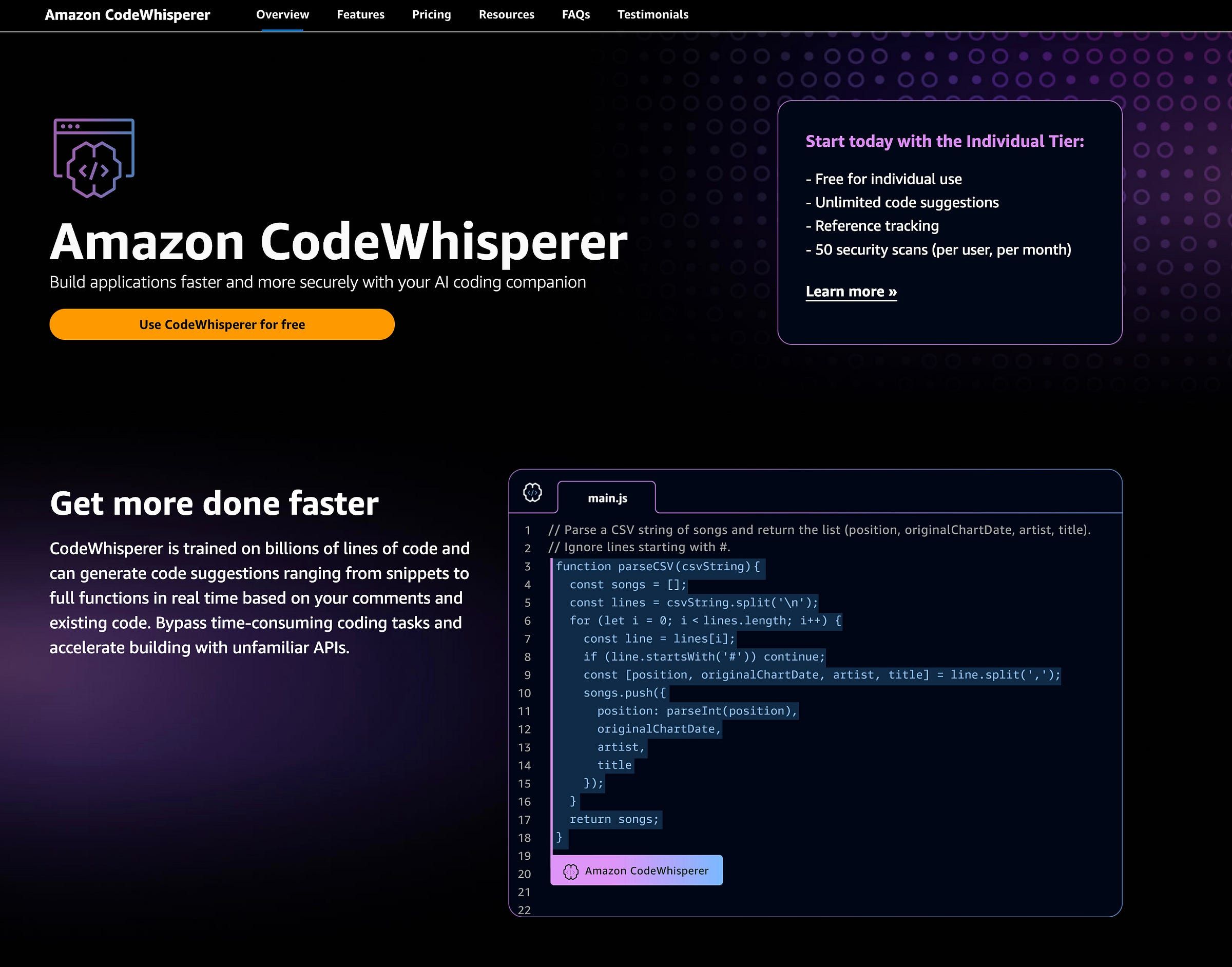This screenshot has width=1232, height=967.
Task: Click Use CodeWhisperer for free button
Action: [x=222, y=324]
